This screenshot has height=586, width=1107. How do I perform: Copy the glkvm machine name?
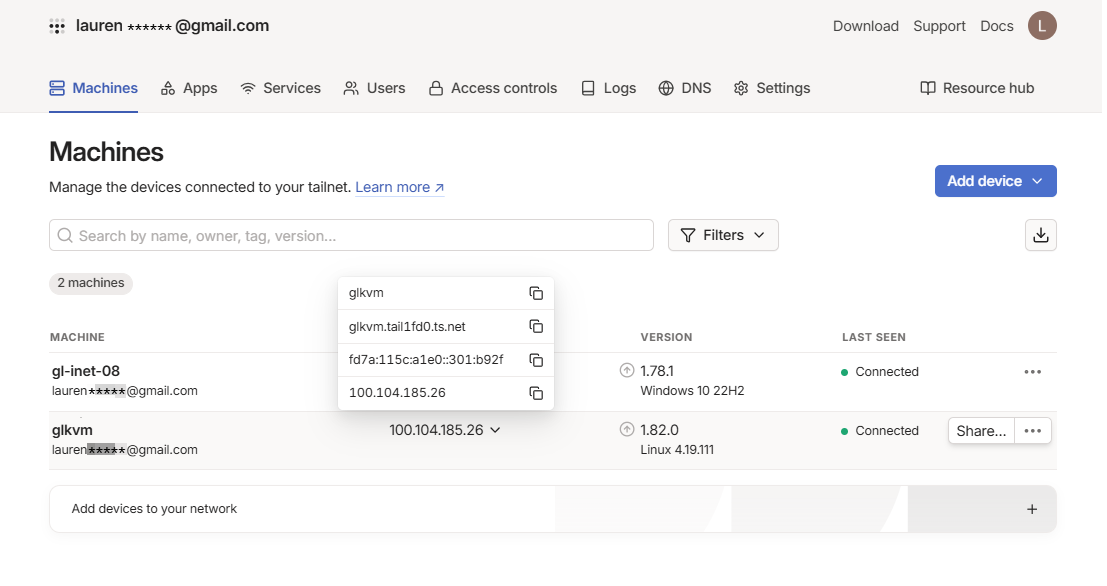tap(536, 293)
